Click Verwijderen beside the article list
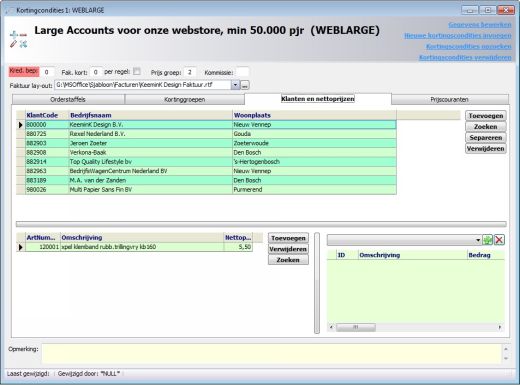520x385 pixels. pyautogui.click(x=288, y=249)
